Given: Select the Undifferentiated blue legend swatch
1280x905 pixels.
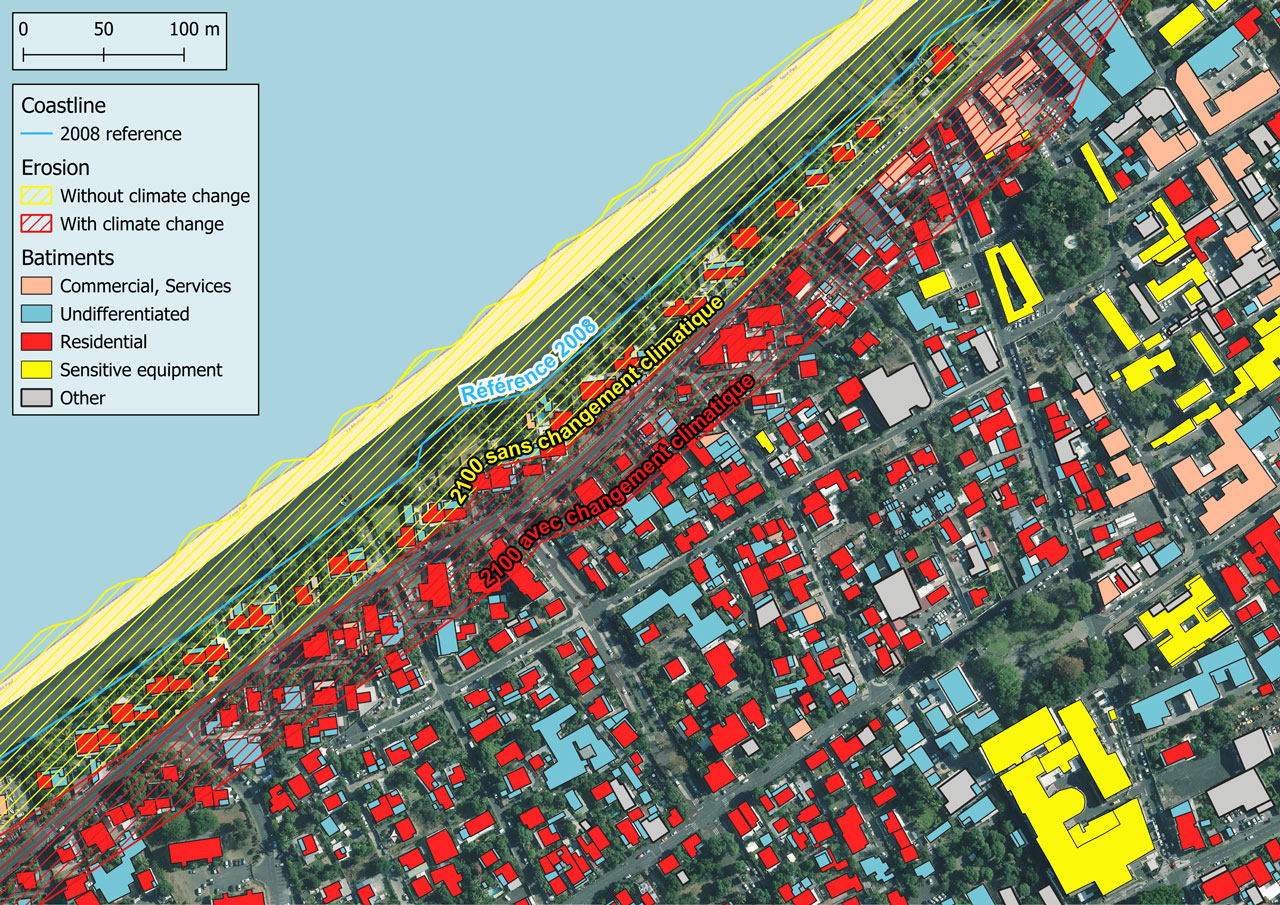Looking at the screenshot, I should coord(37,314).
